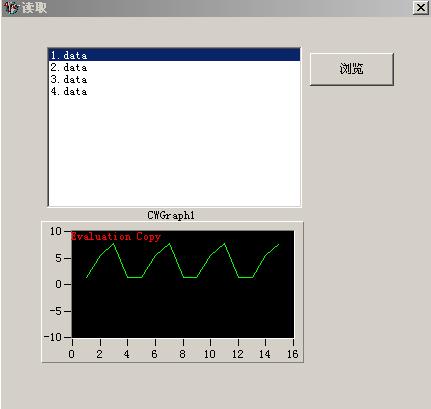
Task: Click the CWGraph1 caption label
Action: pyautogui.click(x=171, y=215)
